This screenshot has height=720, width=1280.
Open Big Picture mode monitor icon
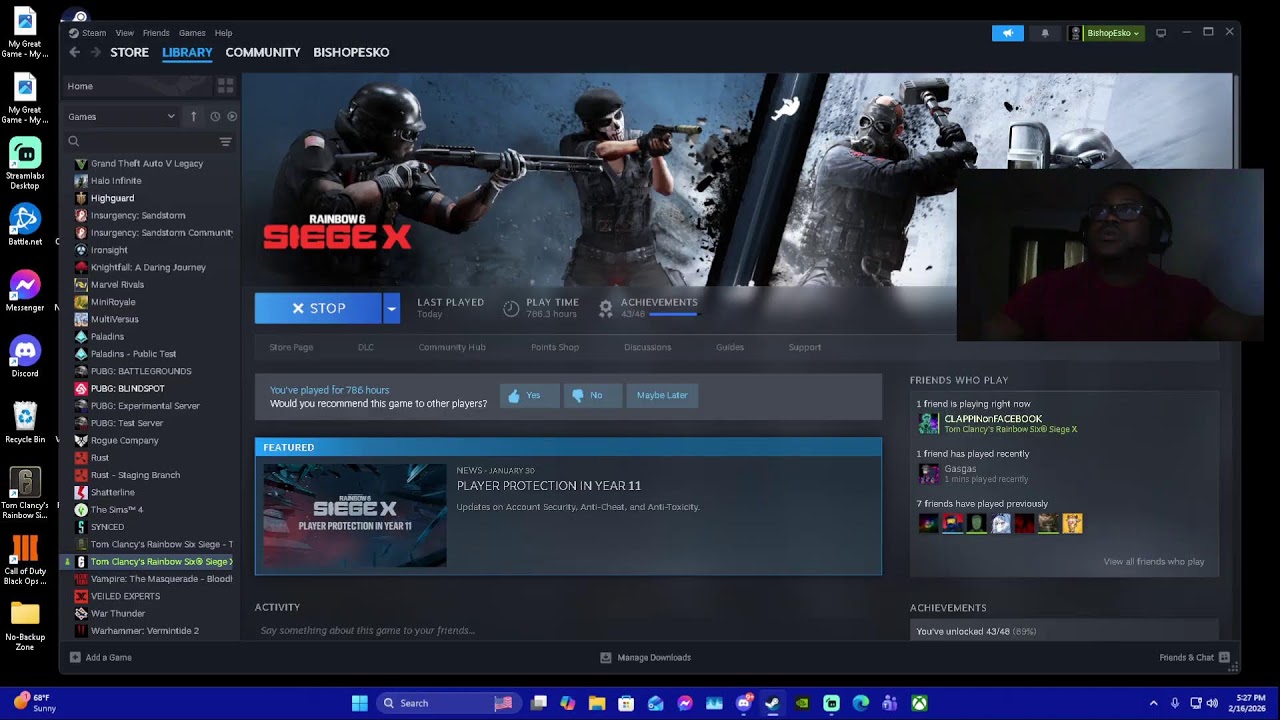click(1161, 33)
